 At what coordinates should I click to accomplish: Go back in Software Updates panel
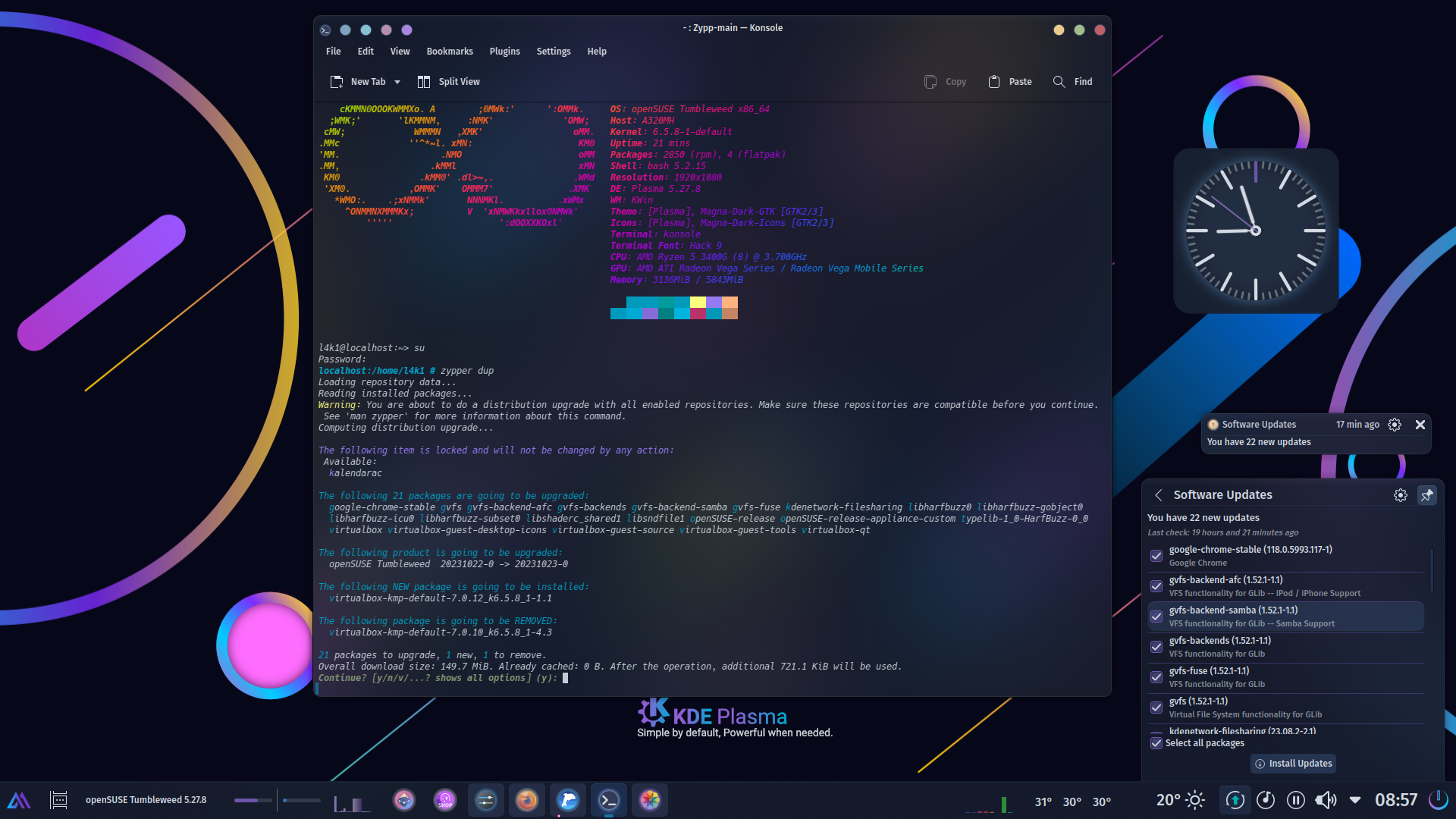pos(1158,495)
